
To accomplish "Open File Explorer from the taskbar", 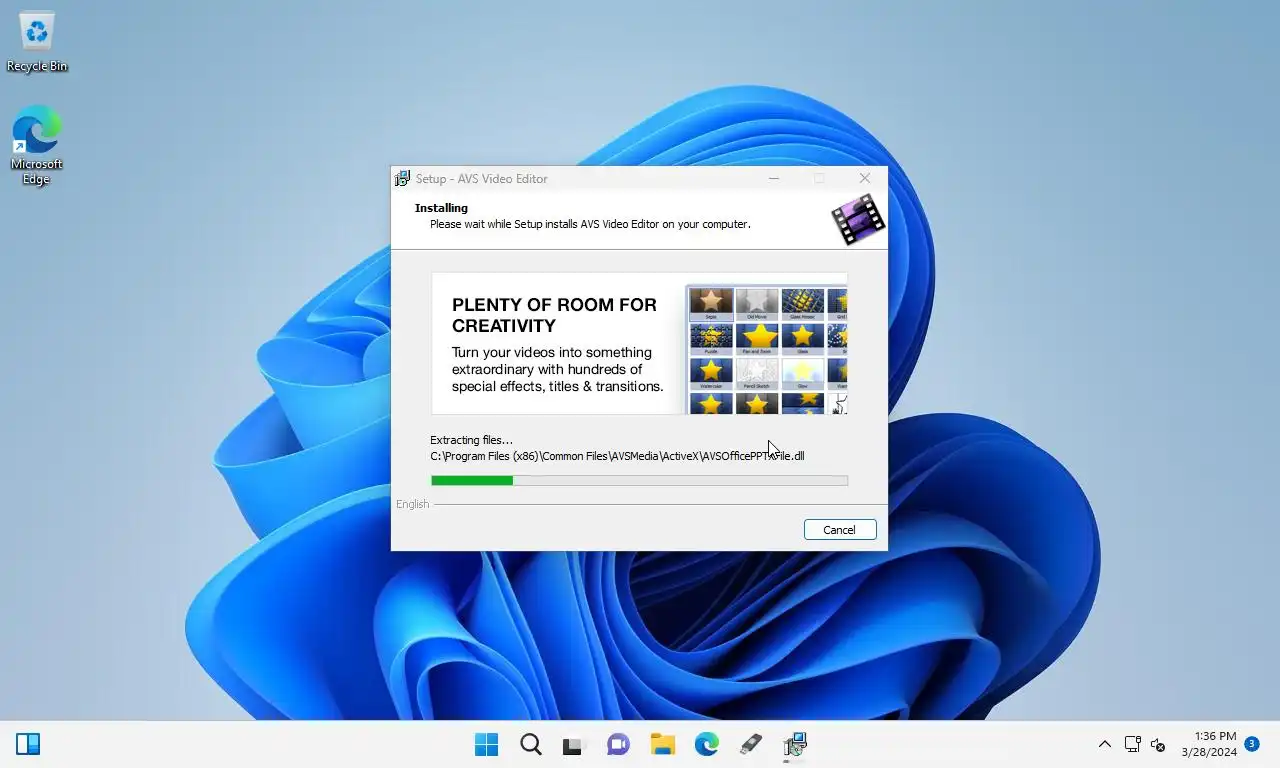I will 663,744.
